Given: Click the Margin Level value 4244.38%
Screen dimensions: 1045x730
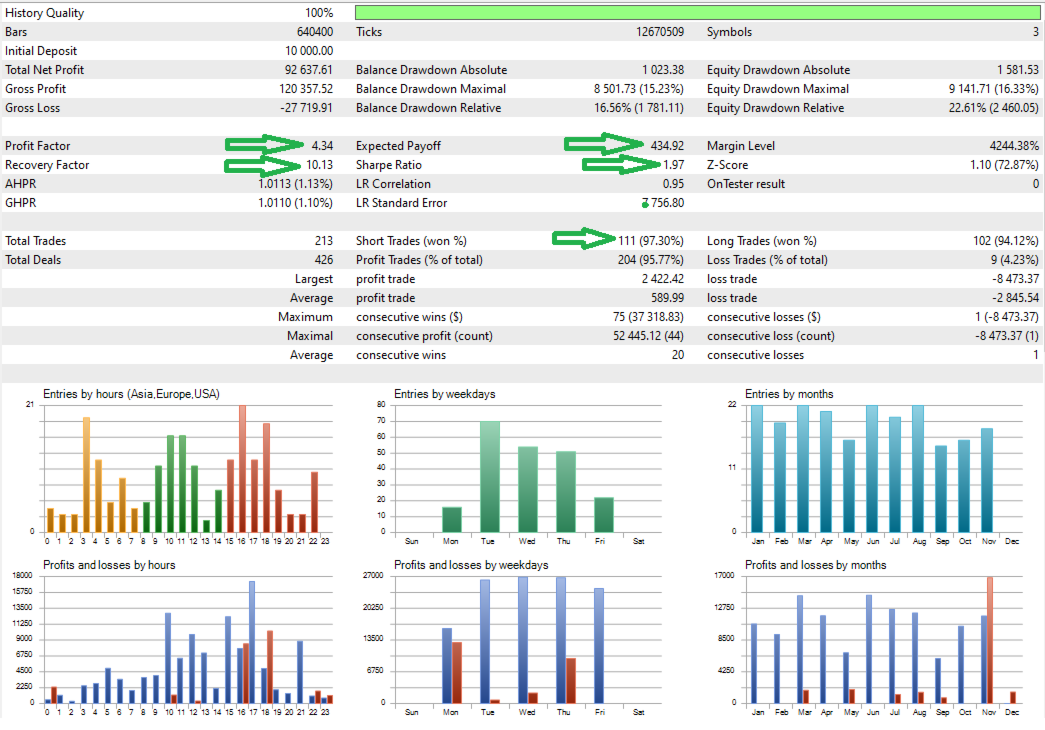Looking at the screenshot, I should click(1014, 146).
